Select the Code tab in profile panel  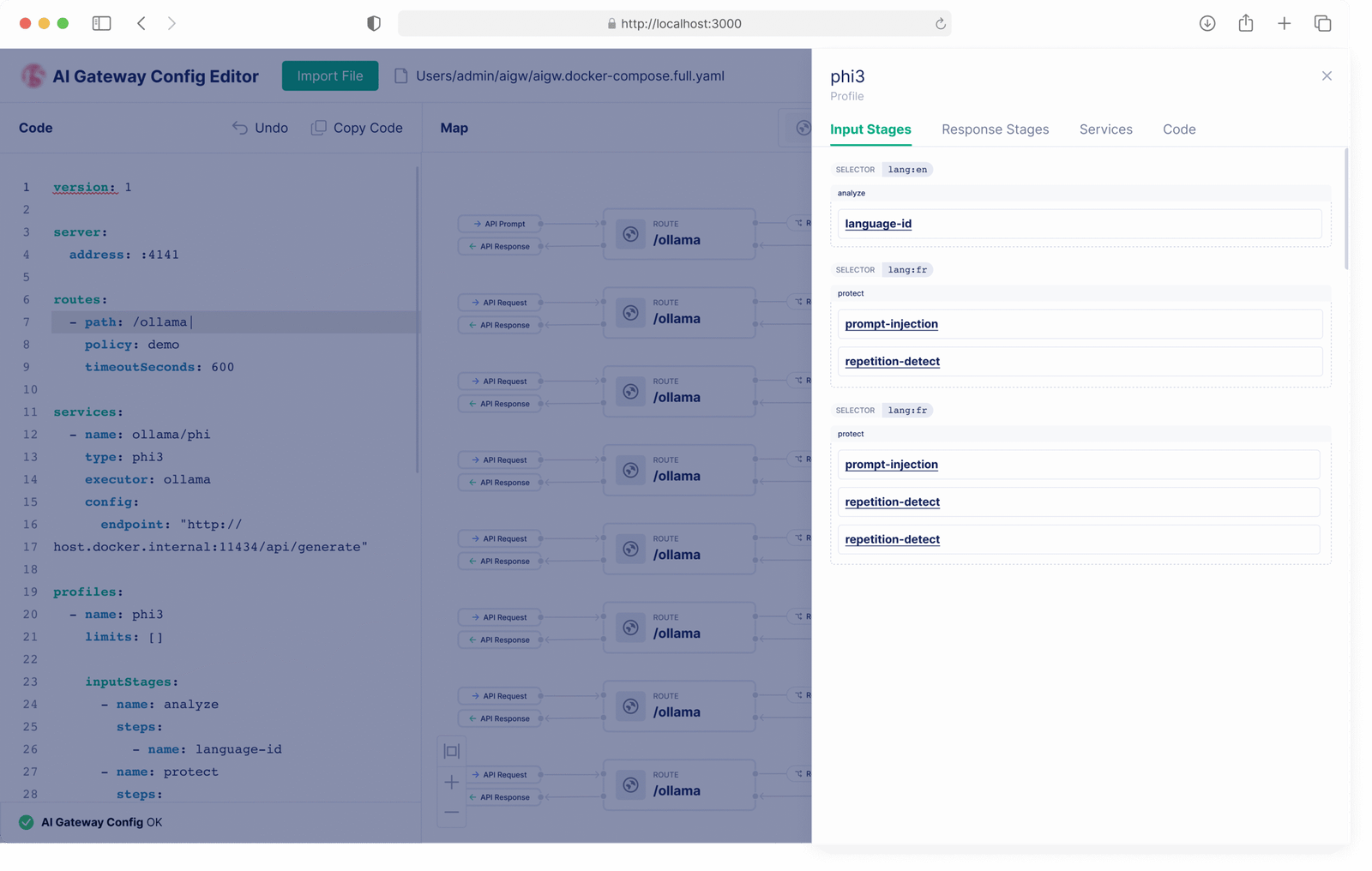(x=1179, y=129)
